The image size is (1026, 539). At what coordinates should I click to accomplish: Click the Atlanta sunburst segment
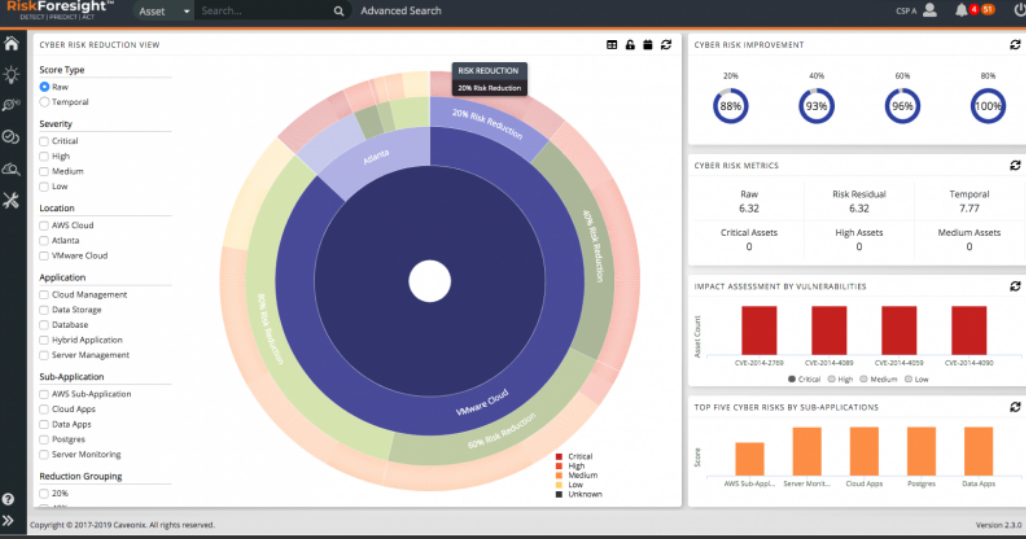pos(376,157)
